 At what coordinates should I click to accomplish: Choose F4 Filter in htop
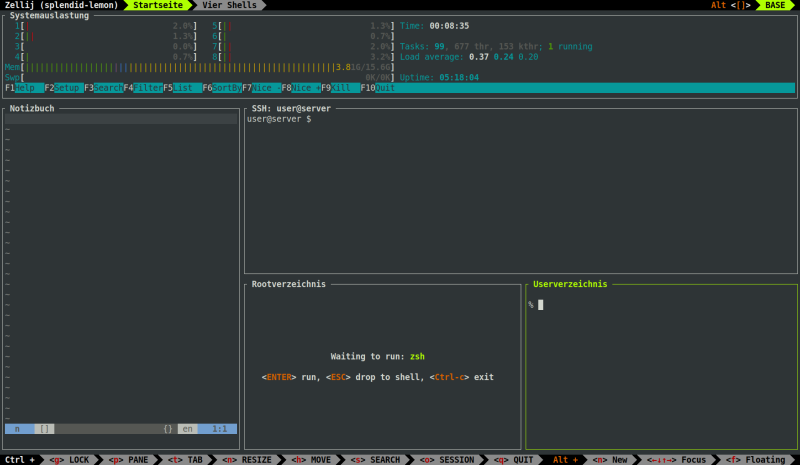click(x=146, y=88)
